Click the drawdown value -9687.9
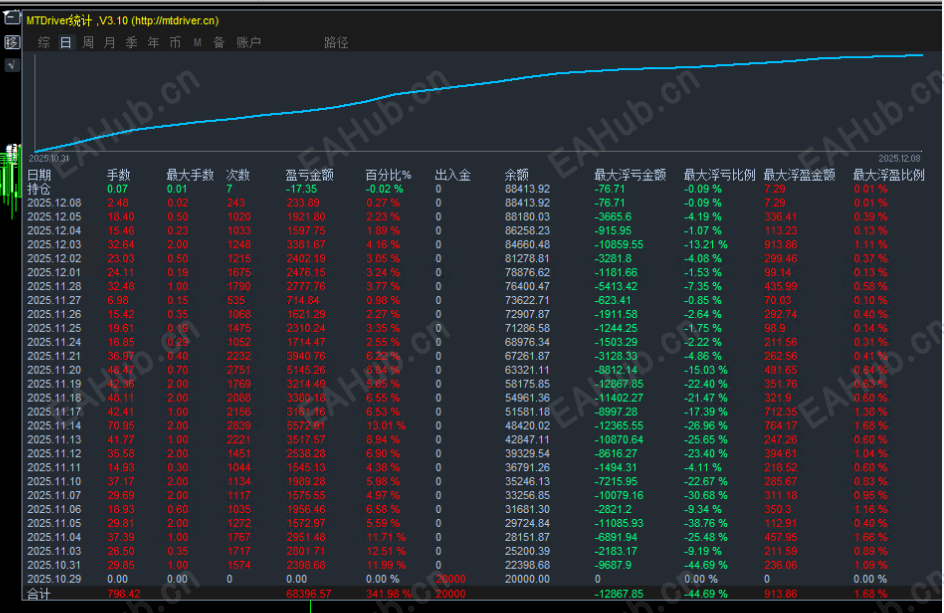Image resolution: width=944 pixels, height=613 pixels. point(613,565)
